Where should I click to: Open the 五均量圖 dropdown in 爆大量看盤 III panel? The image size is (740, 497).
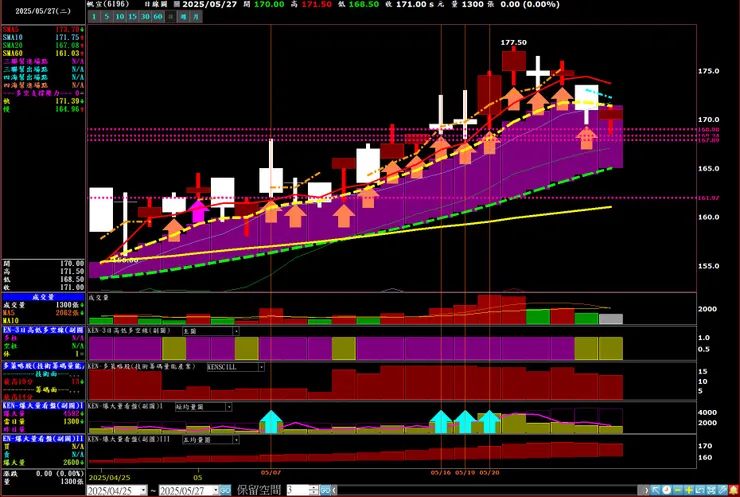(236, 440)
